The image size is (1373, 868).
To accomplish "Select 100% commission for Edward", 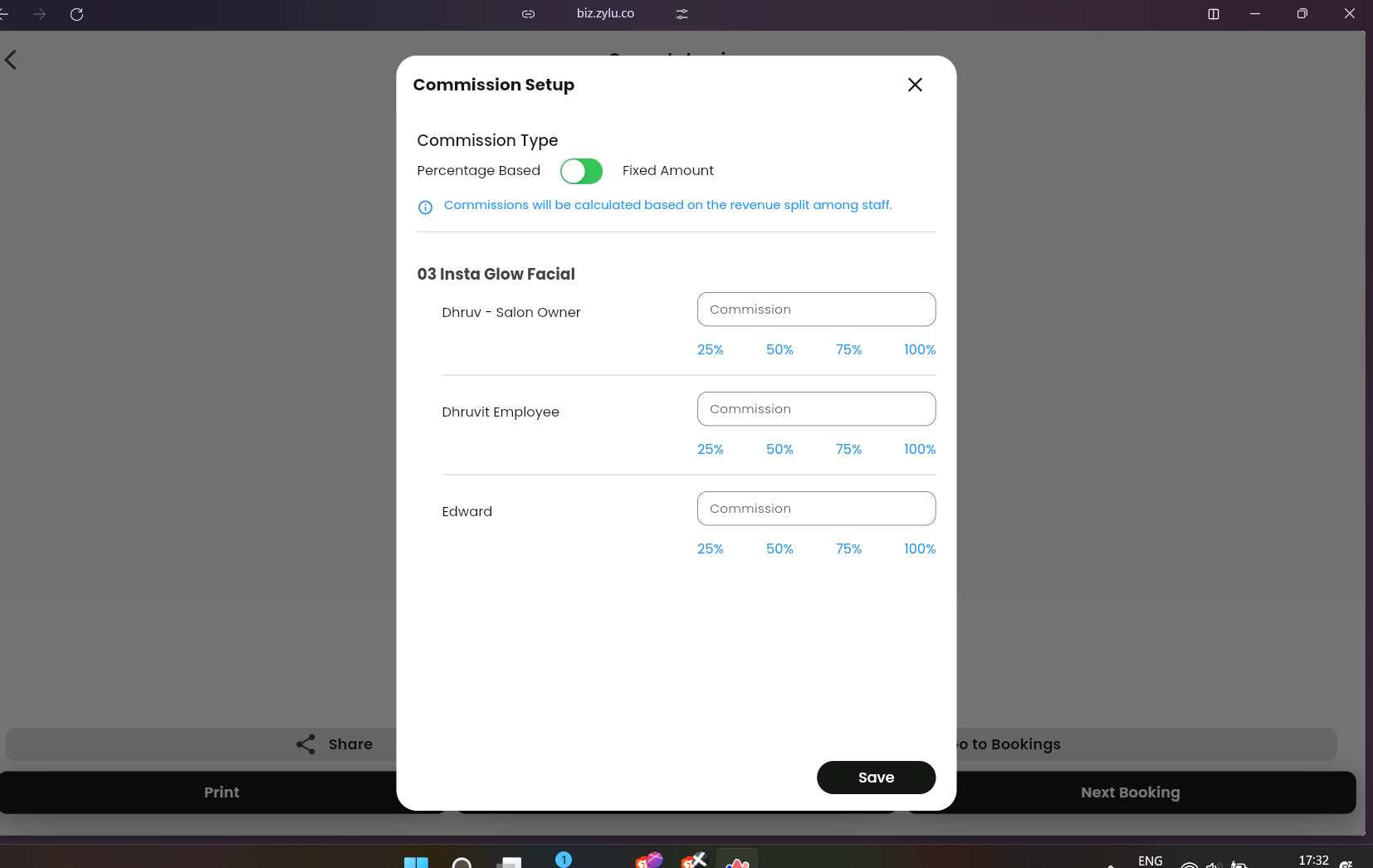I will [920, 549].
